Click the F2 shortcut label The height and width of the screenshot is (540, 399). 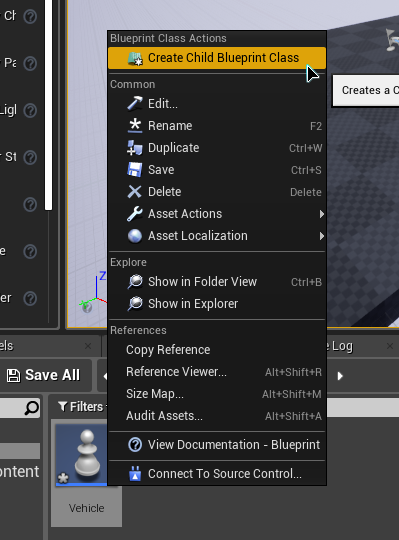pyautogui.click(x=316, y=126)
